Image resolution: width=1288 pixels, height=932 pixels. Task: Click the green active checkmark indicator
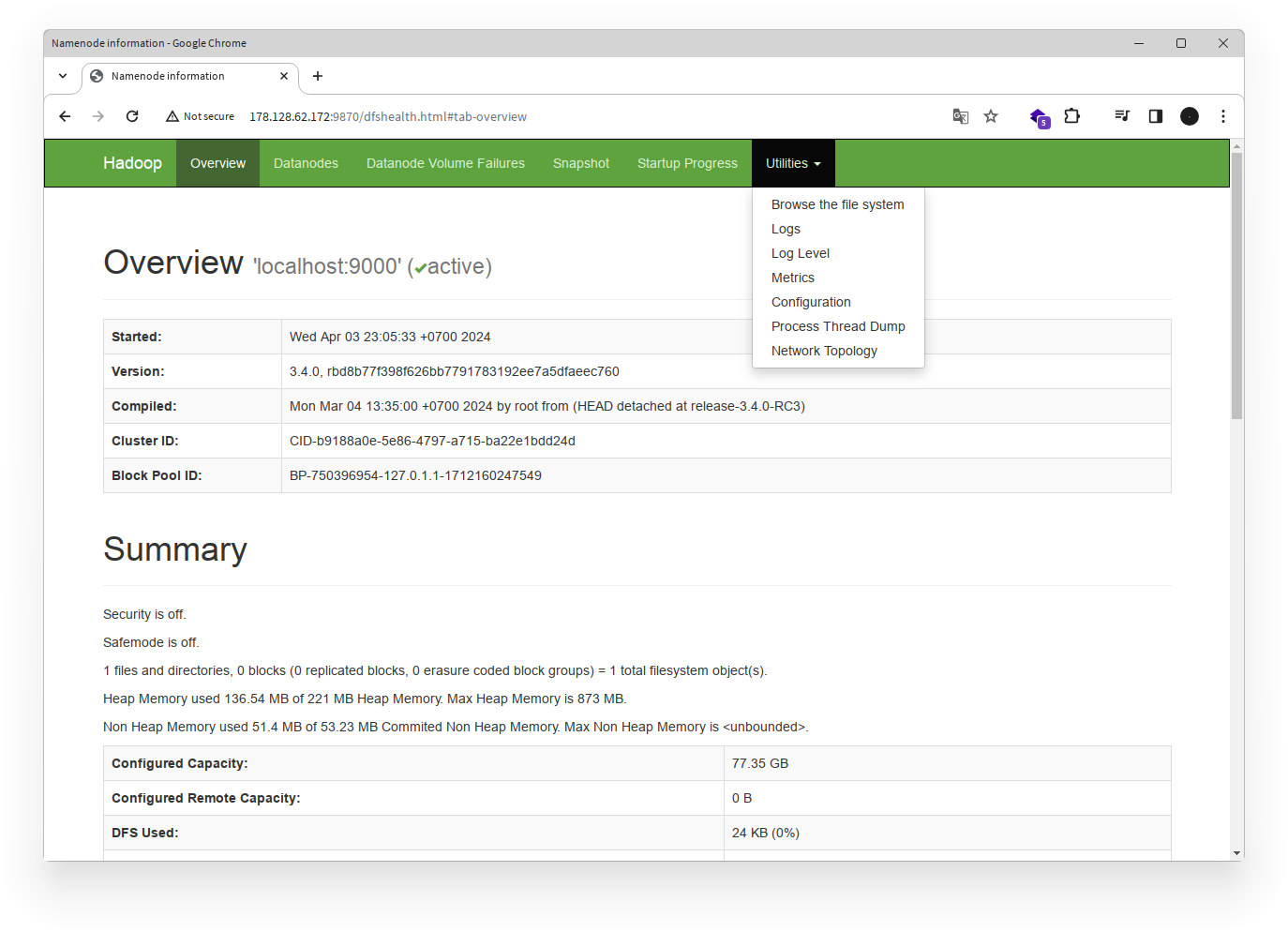tap(419, 266)
